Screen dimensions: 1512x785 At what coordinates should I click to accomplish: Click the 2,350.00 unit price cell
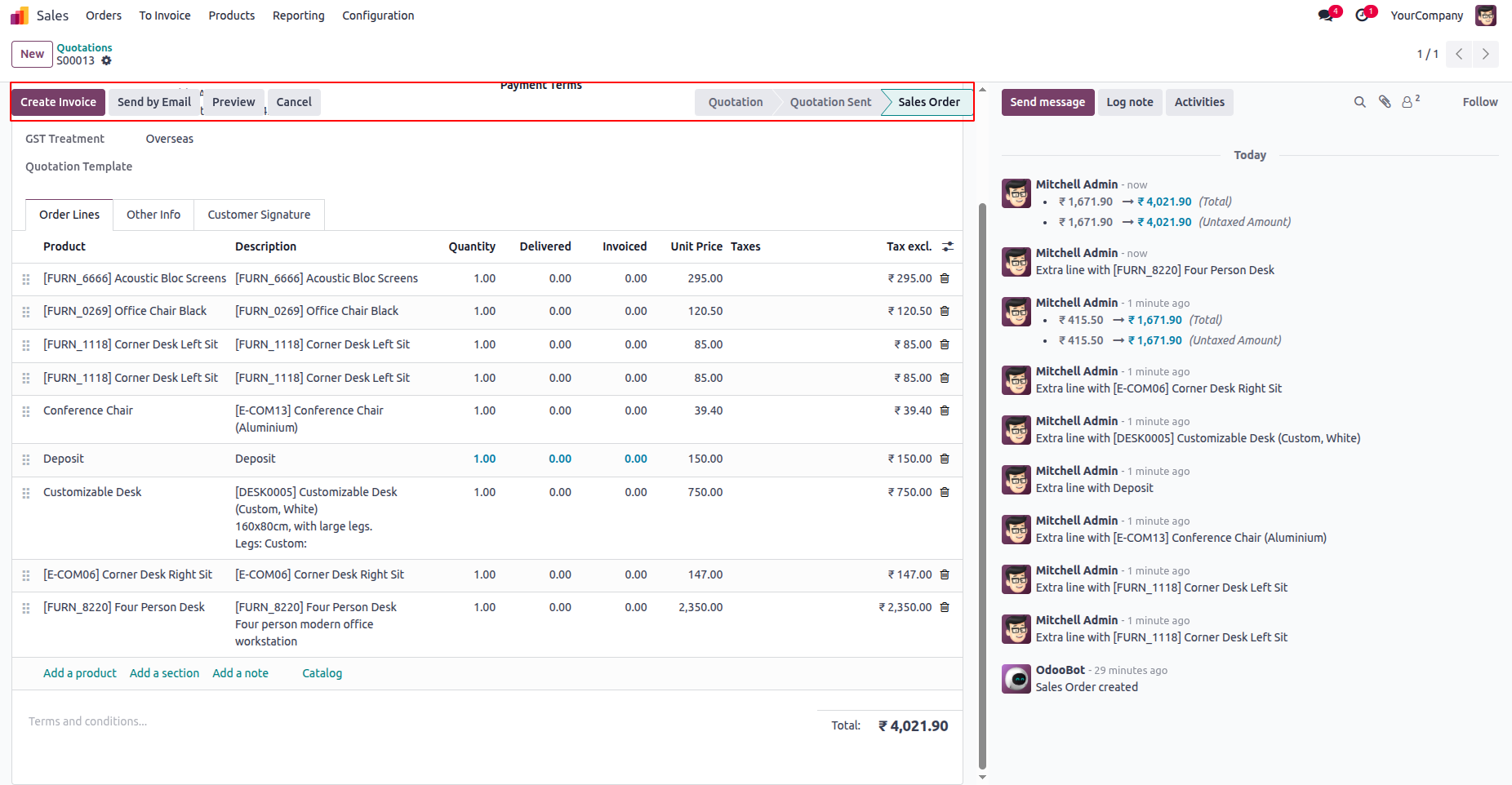pyautogui.click(x=700, y=607)
